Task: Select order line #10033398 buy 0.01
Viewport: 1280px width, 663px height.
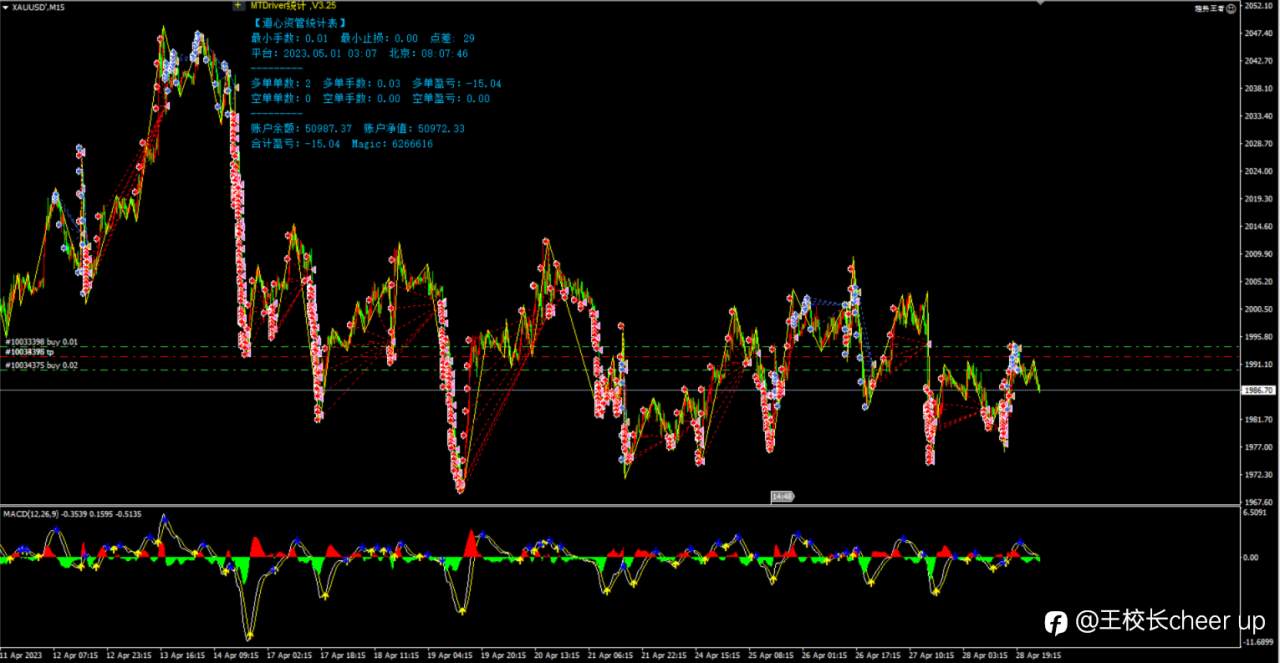Action: 41,343
